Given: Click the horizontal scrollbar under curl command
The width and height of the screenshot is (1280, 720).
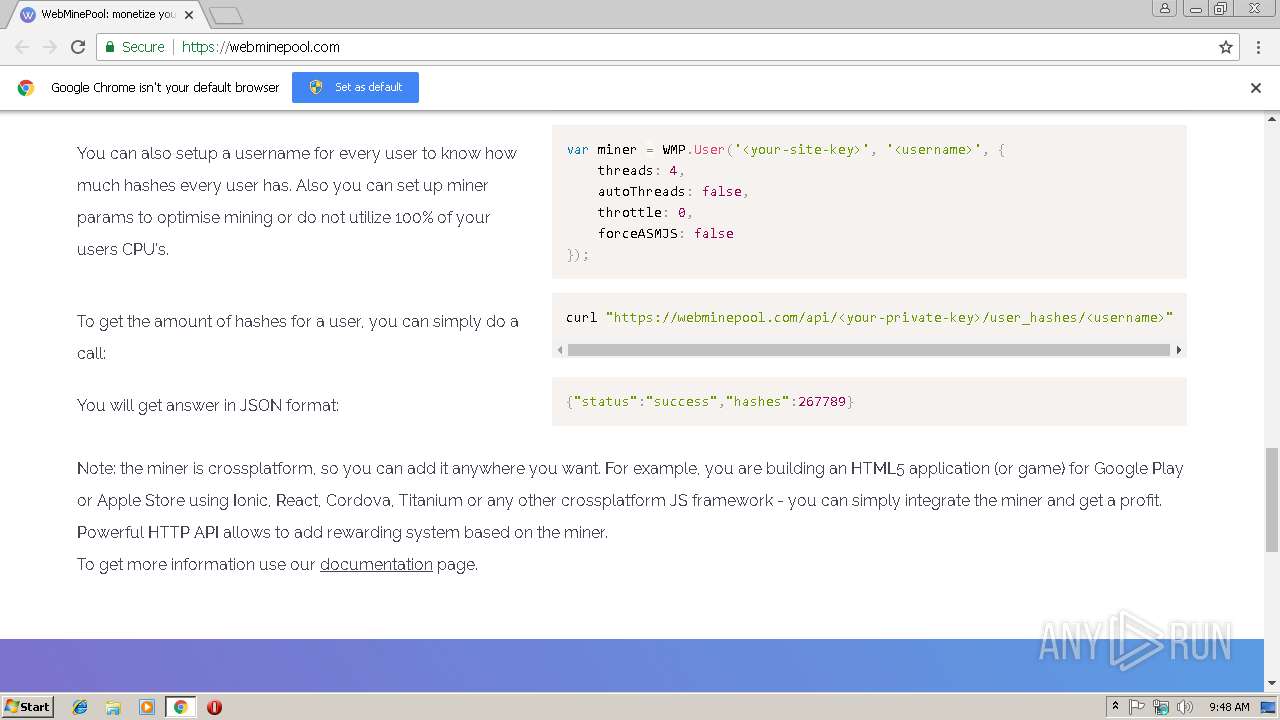Looking at the screenshot, I should tap(869, 350).
